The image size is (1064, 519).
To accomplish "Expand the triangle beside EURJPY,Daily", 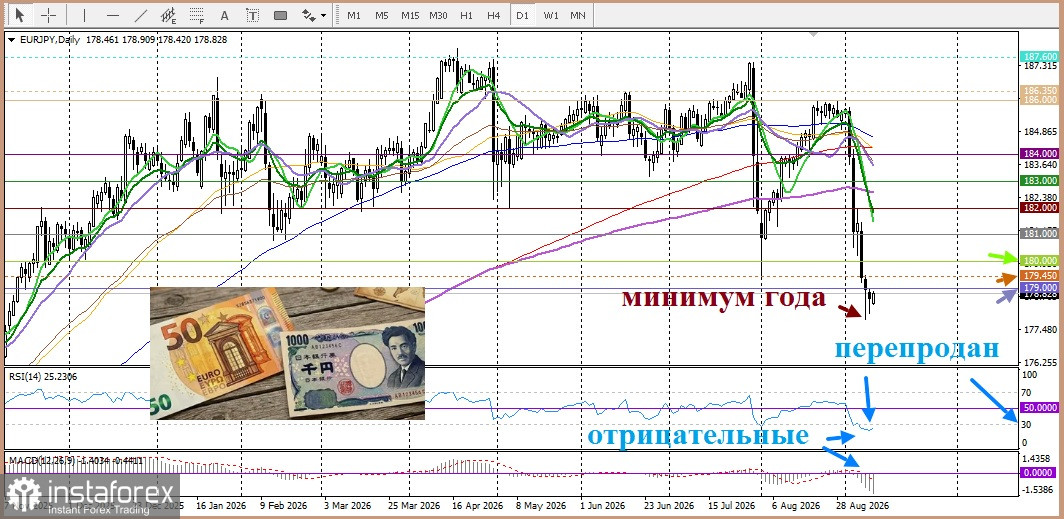I will [x=12, y=40].
